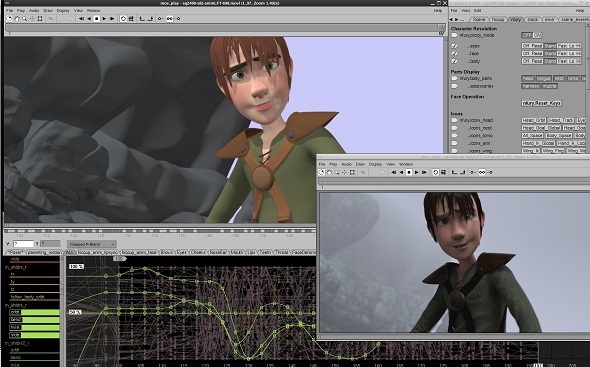Click the fit-to-frame icon in top player
Screen dimensions: 590x367
(x=40, y=18)
